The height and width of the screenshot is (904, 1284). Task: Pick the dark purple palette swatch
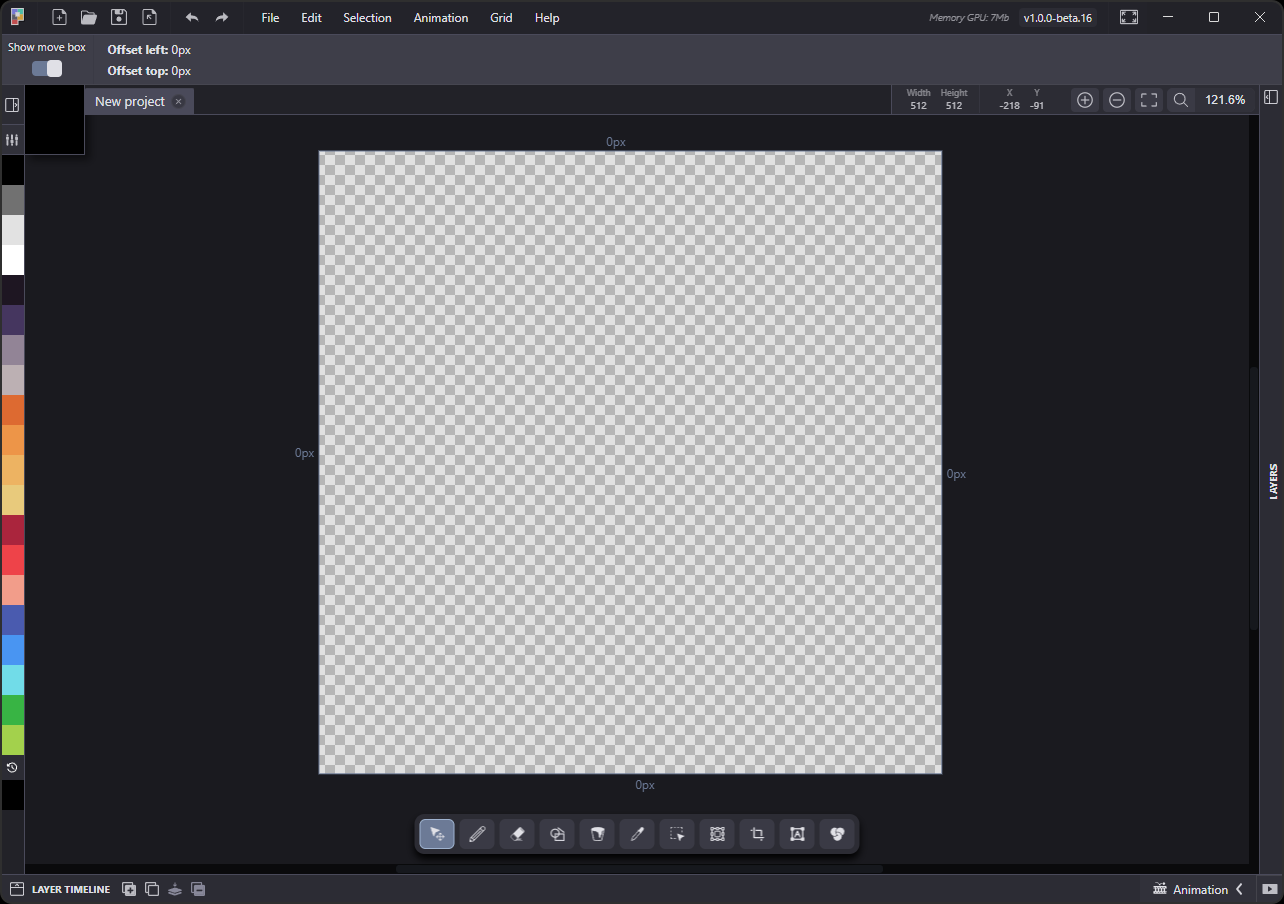click(12, 320)
